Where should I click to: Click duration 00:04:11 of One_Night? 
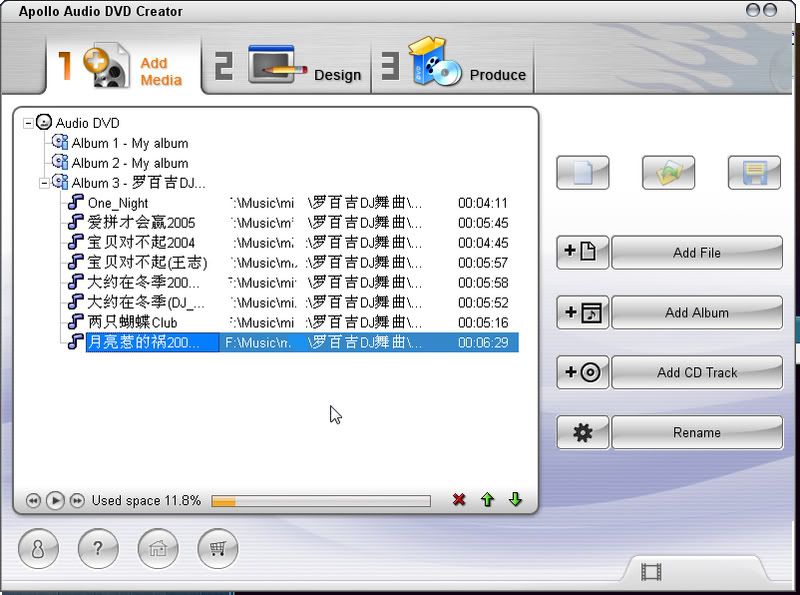click(483, 203)
